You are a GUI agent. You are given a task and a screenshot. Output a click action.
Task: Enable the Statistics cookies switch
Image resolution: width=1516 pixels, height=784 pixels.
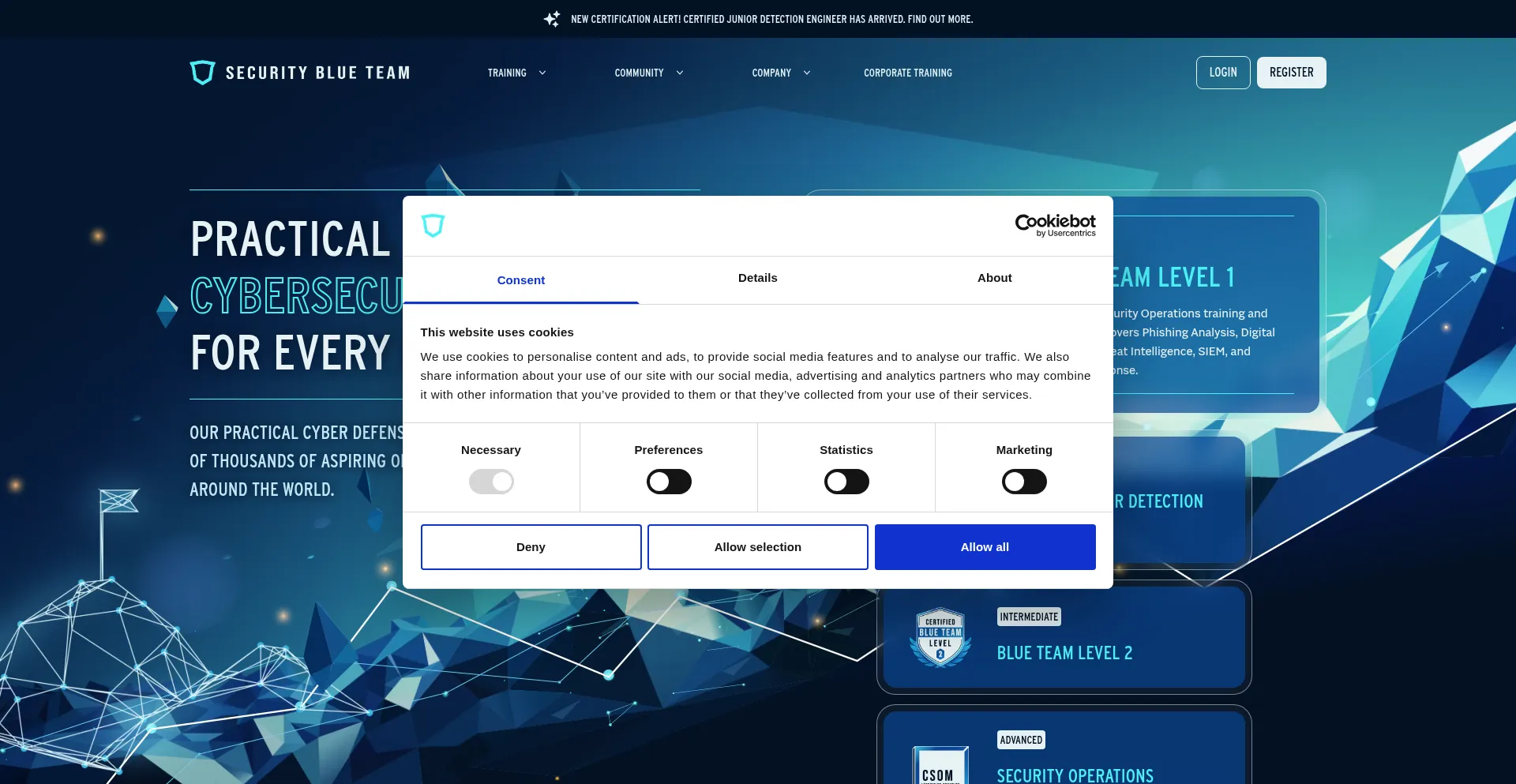pyautogui.click(x=846, y=482)
